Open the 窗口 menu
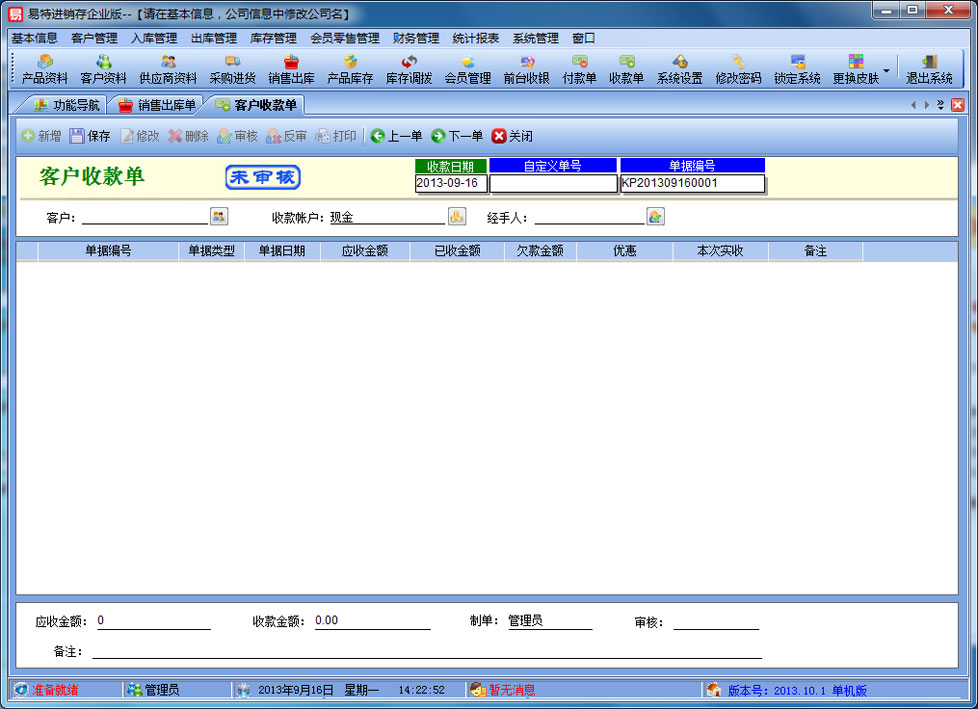 [584, 38]
